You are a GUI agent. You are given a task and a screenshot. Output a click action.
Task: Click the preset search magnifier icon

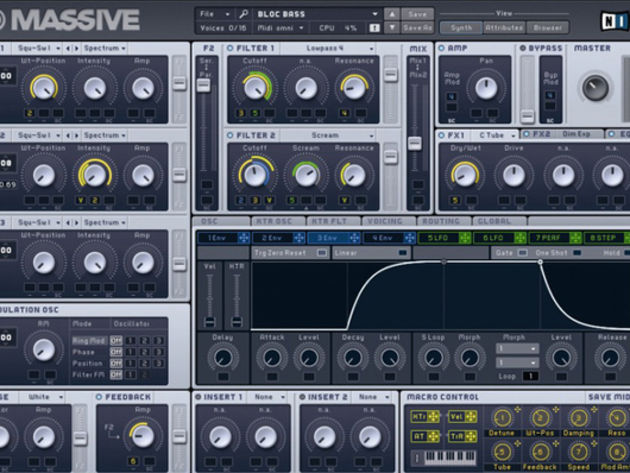(x=243, y=14)
